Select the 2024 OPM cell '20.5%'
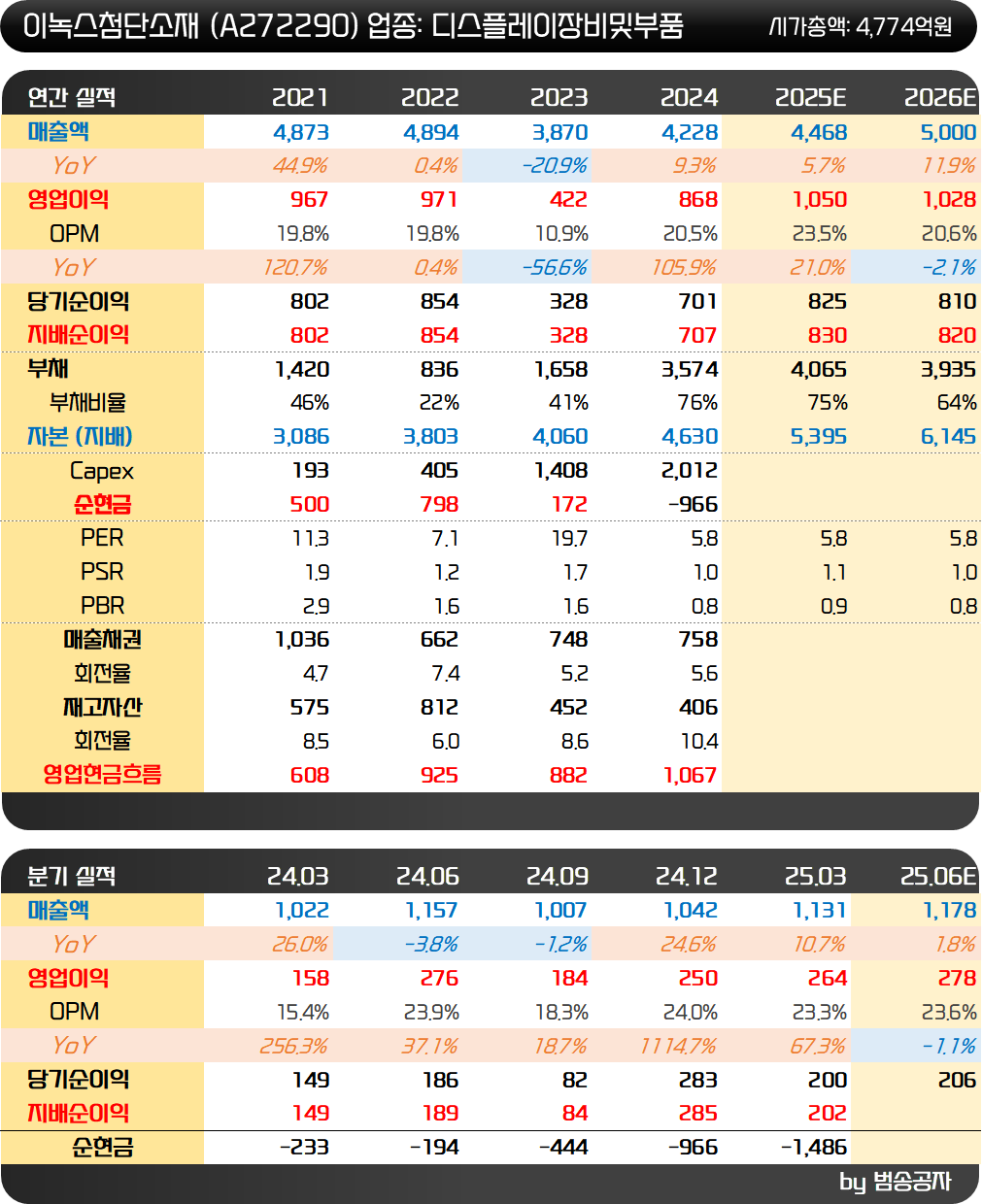 point(690,234)
